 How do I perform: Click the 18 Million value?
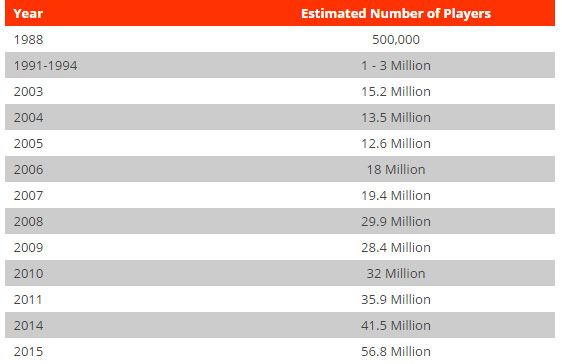(396, 169)
